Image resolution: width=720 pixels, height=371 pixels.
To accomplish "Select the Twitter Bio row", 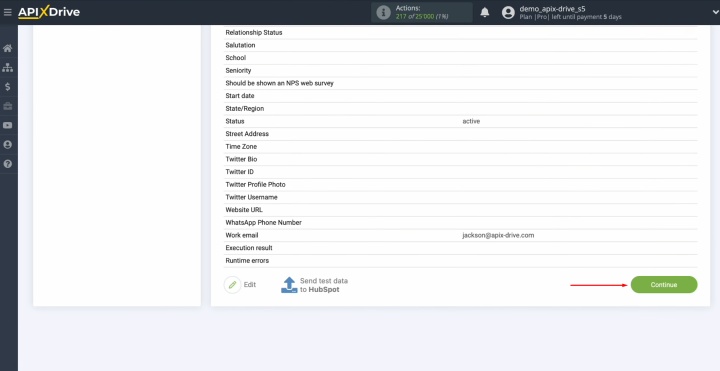I will pos(461,159).
